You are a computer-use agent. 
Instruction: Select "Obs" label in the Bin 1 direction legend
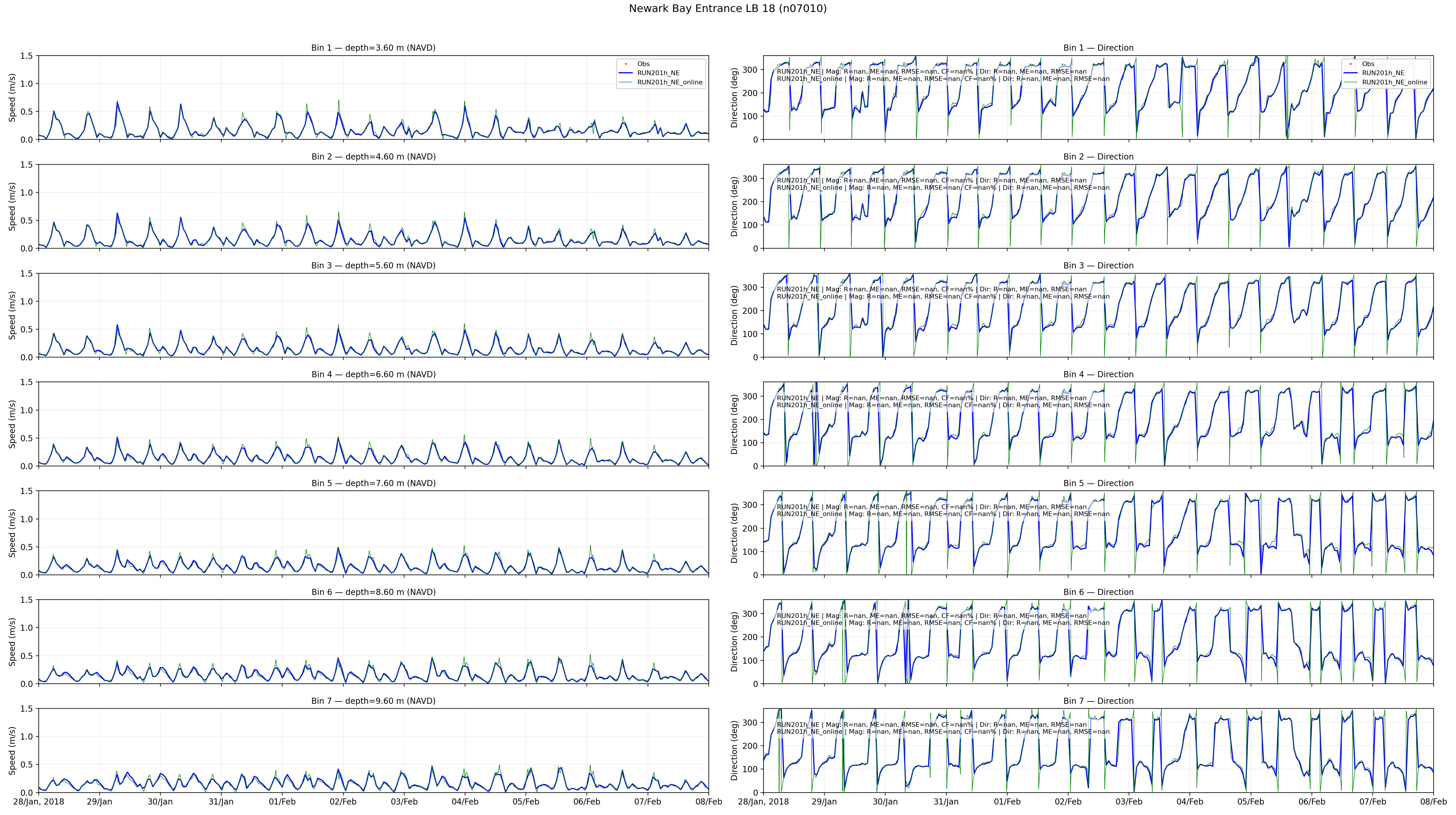click(x=1368, y=64)
